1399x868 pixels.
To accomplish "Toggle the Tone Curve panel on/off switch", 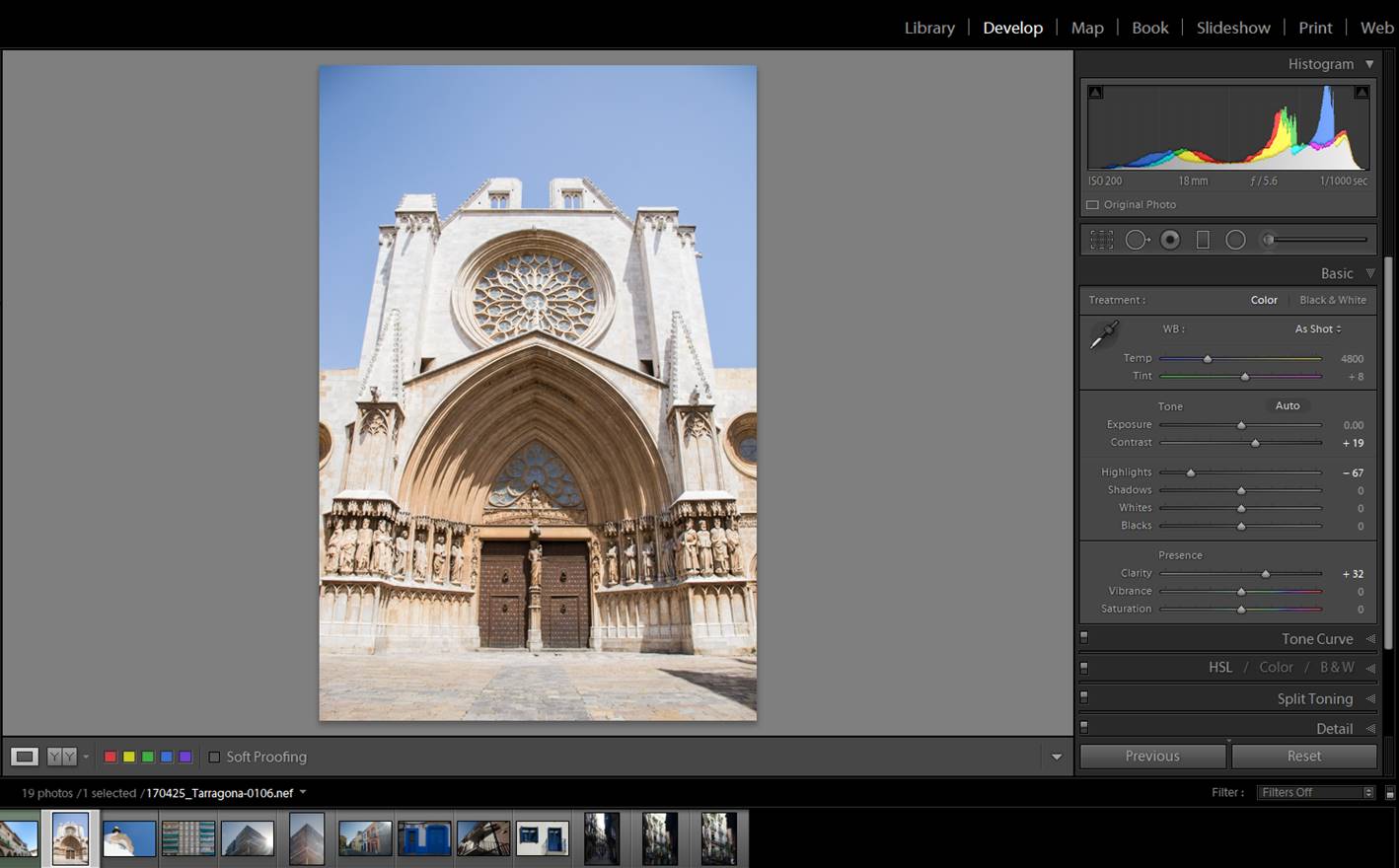I will coord(1083,637).
